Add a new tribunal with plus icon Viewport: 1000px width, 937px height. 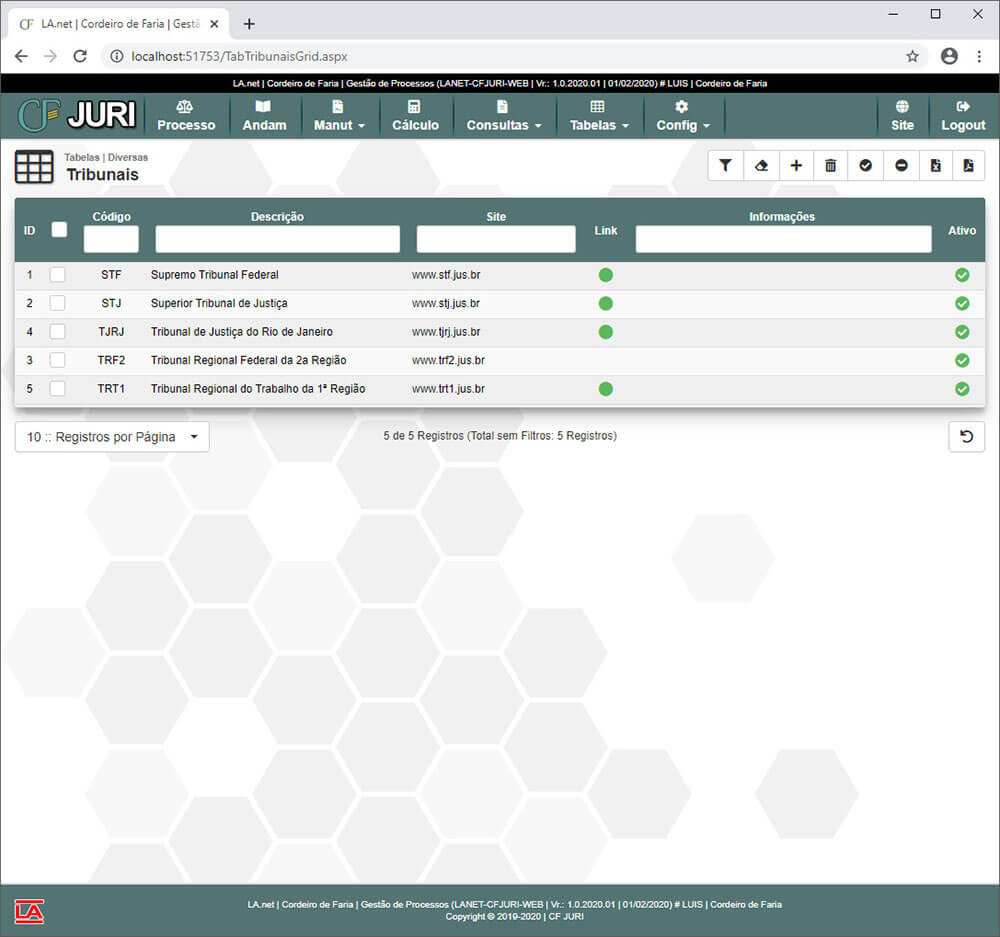(x=796, y=166)
